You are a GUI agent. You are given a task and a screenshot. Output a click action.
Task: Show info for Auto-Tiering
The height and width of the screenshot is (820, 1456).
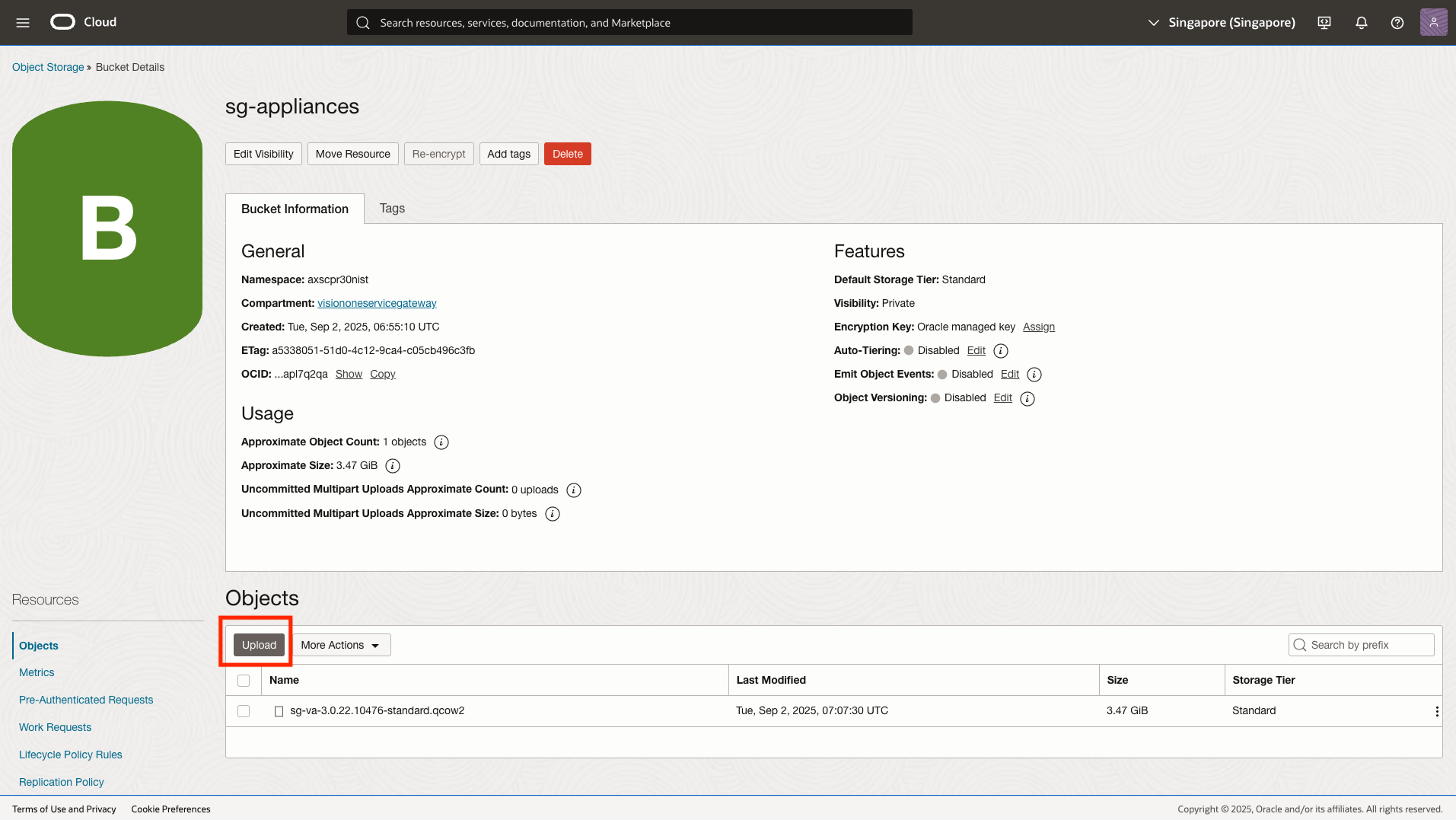tap(1001, 351)
